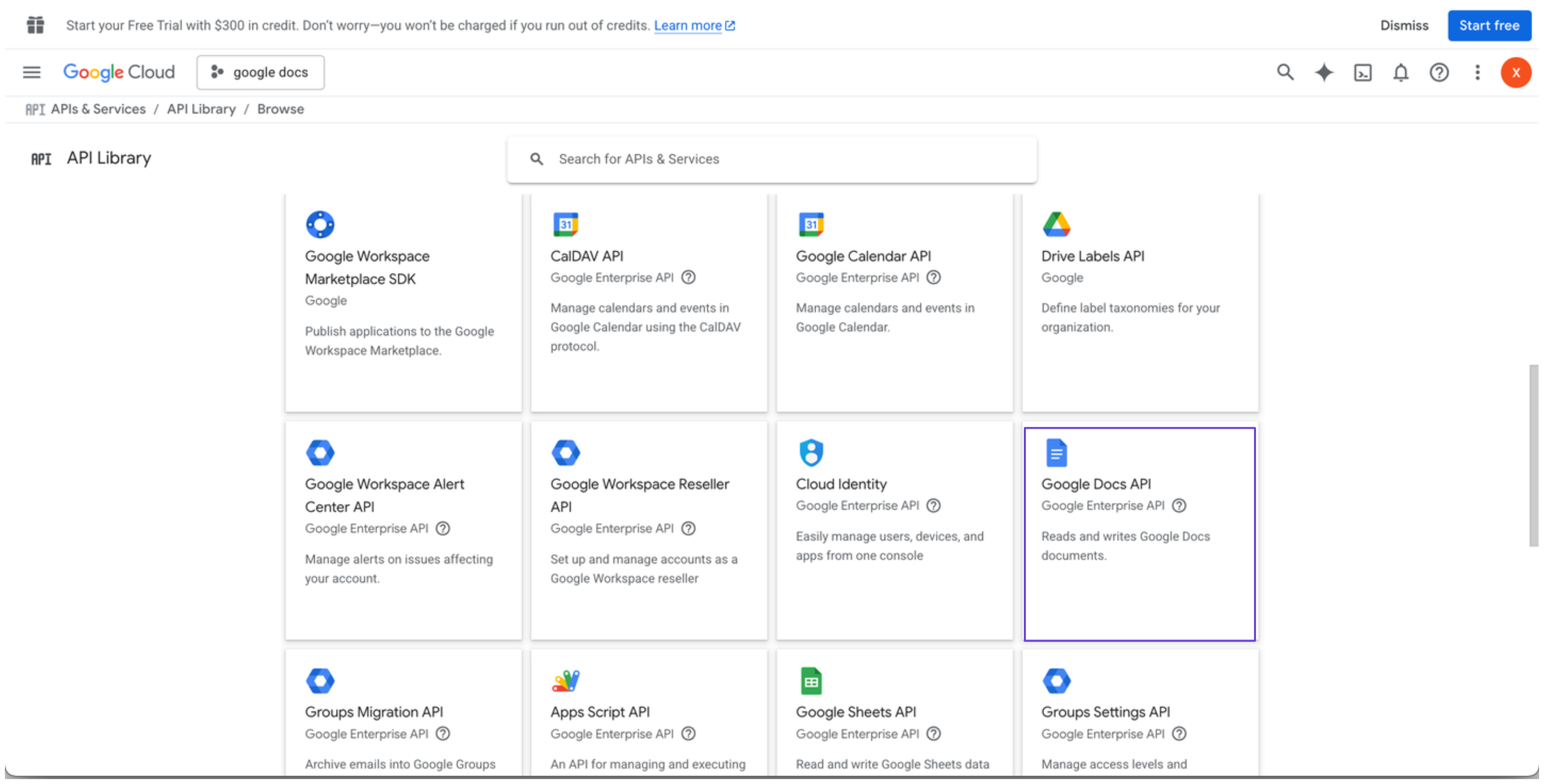Viewport: 1544px width, 784px height.
Task: Open the google docs project picker
Action: (260, 73)
